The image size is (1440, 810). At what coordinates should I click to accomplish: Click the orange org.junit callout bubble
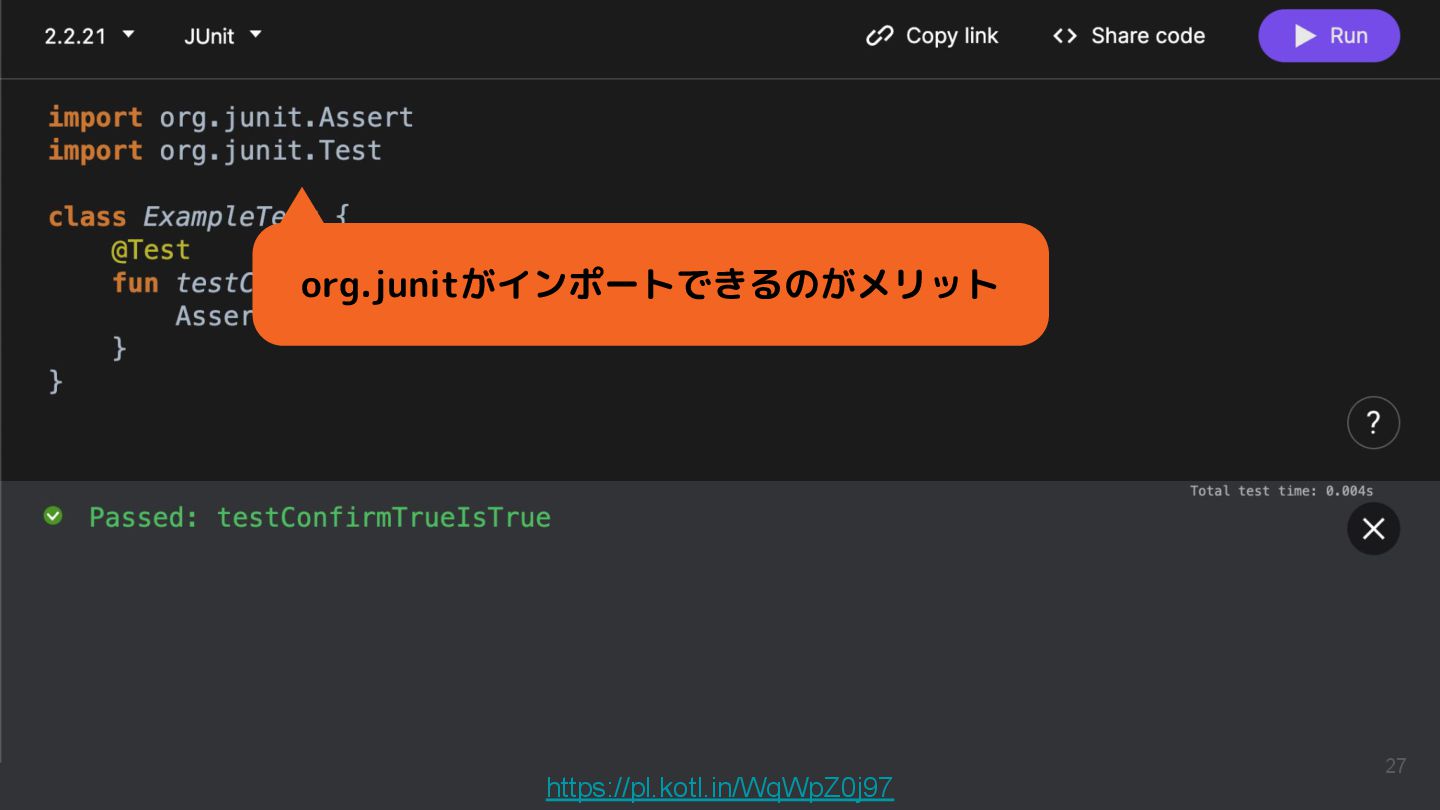(650, 285)
